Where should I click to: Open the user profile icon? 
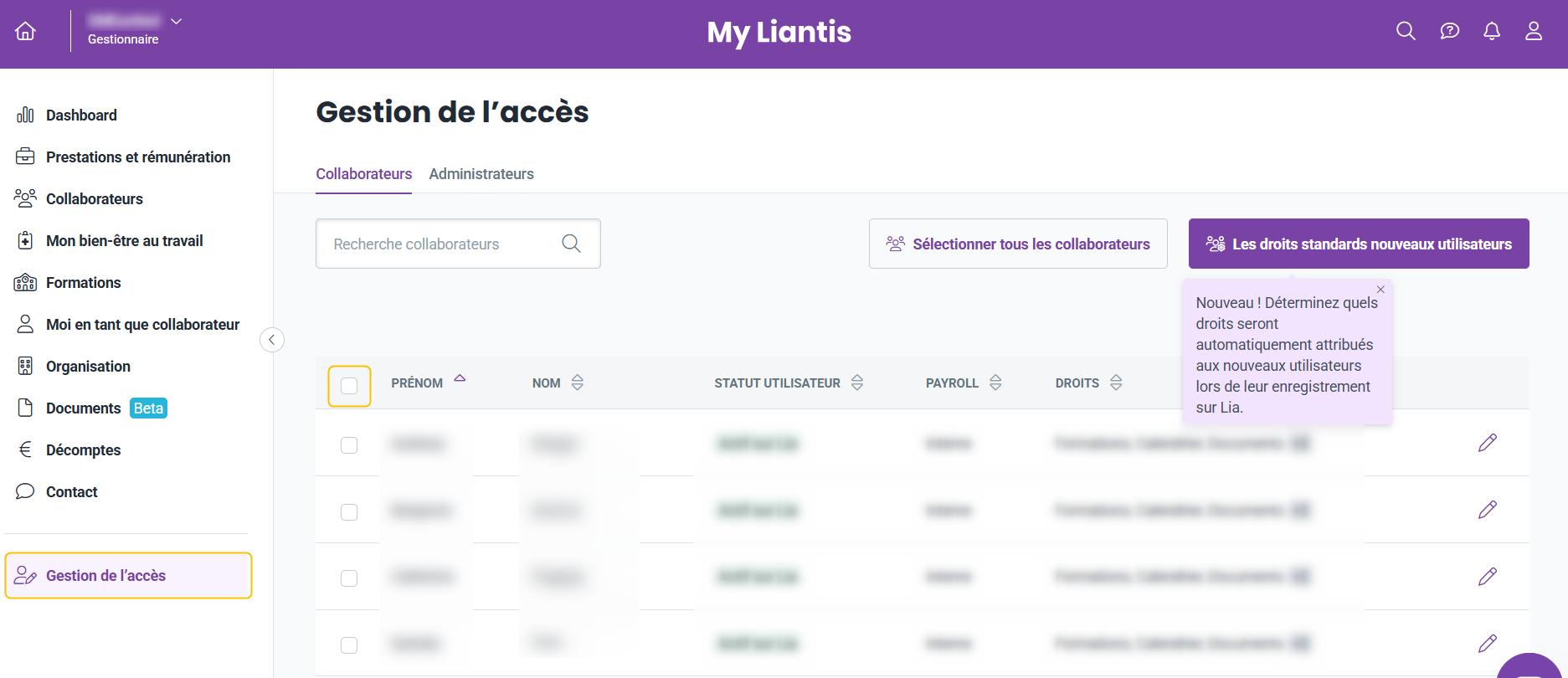click(1534, 31)
